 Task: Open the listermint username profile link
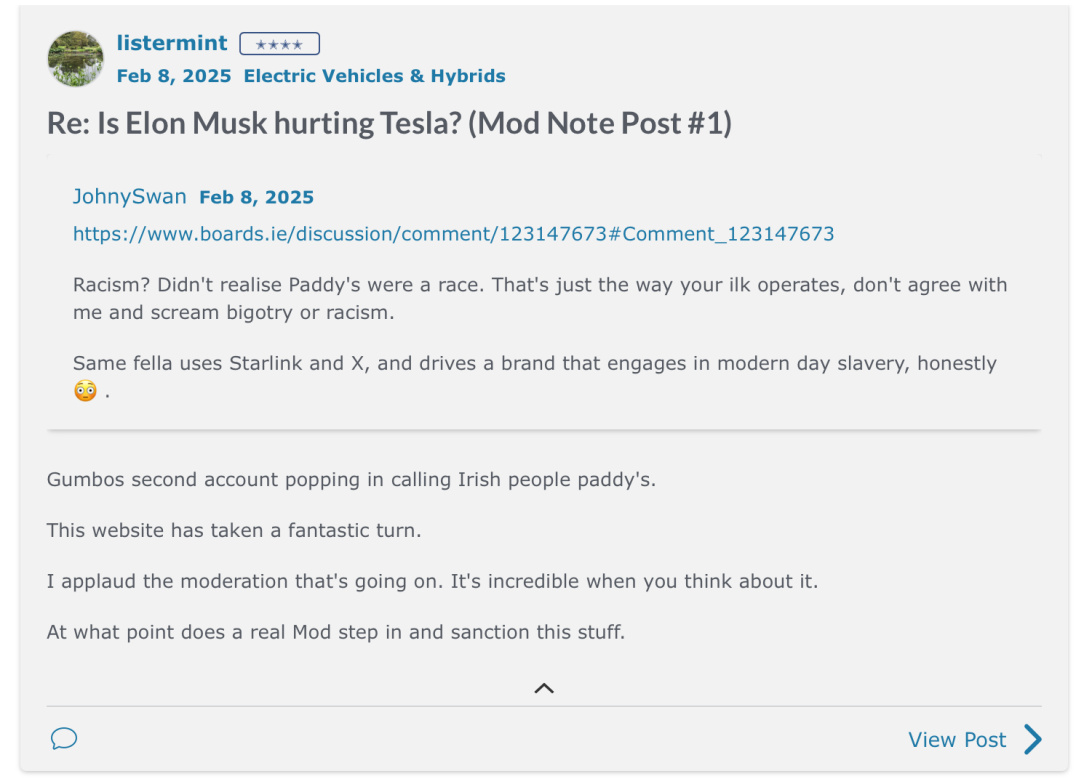(x=171, y=43)
